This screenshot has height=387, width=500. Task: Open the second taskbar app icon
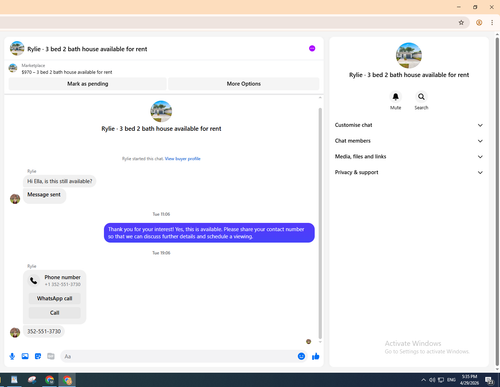[32, 380]
